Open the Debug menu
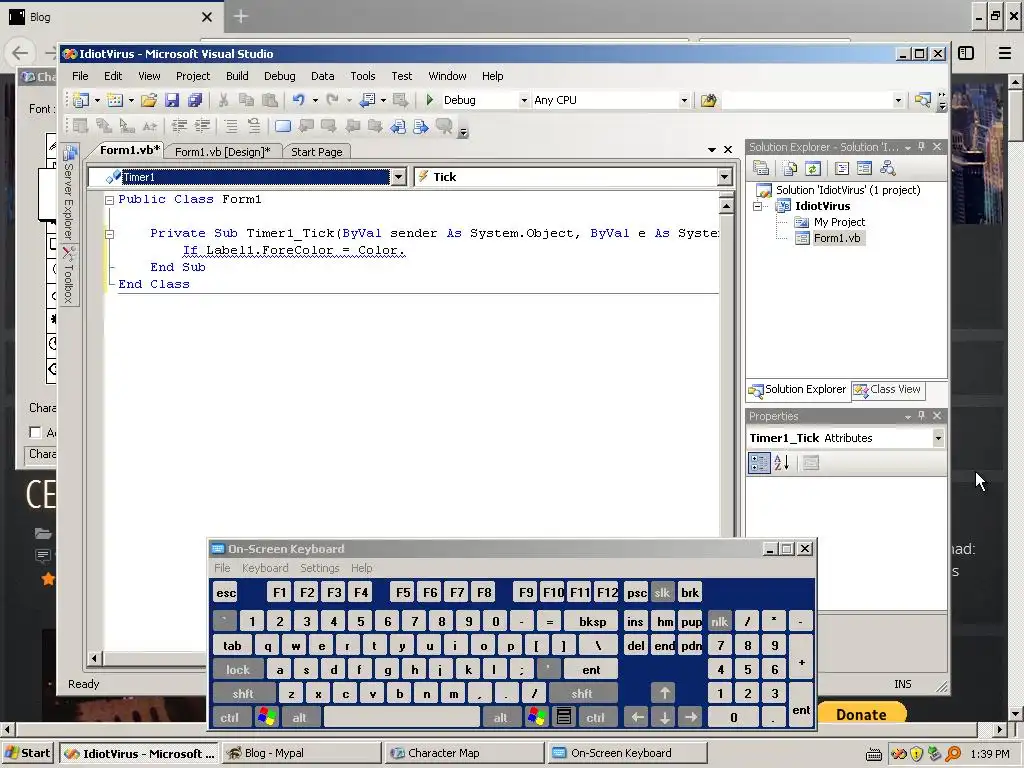 tap(280, 76)
